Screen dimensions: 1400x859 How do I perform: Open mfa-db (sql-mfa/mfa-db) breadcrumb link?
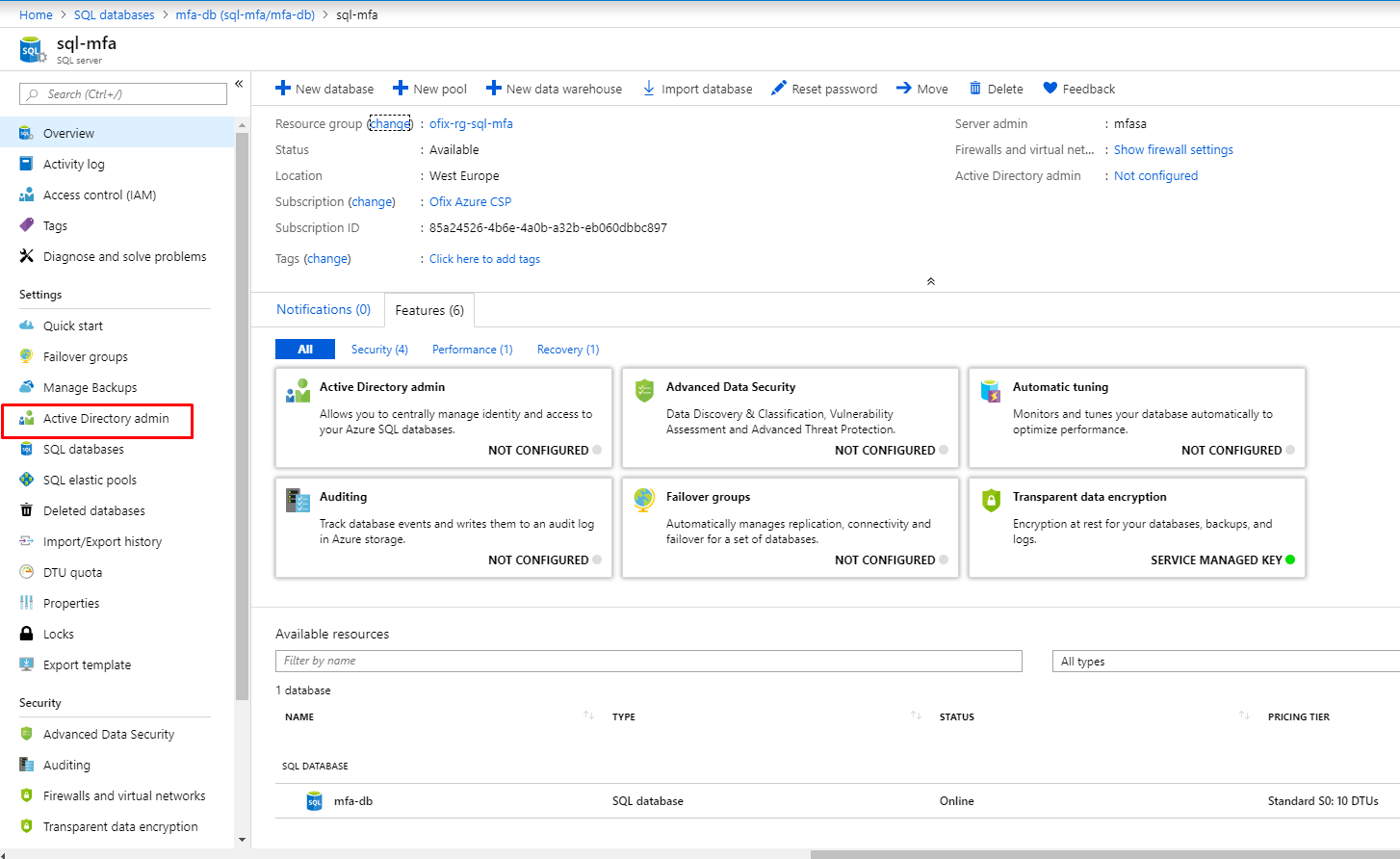click(246, 14)
